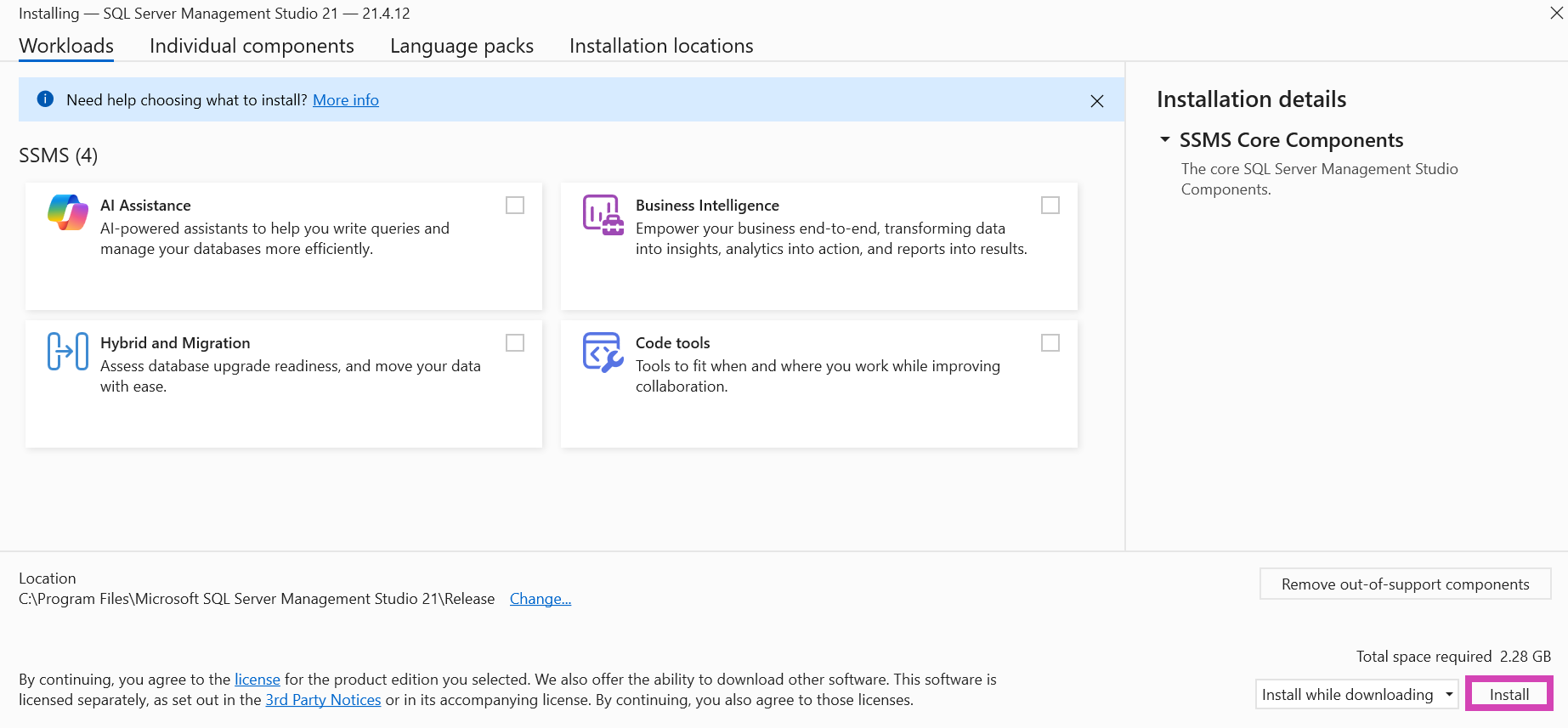Click the AI Assistance title text
This screenshot has height=728, width=1568.
pyautogui.click(x=145, y=206)
